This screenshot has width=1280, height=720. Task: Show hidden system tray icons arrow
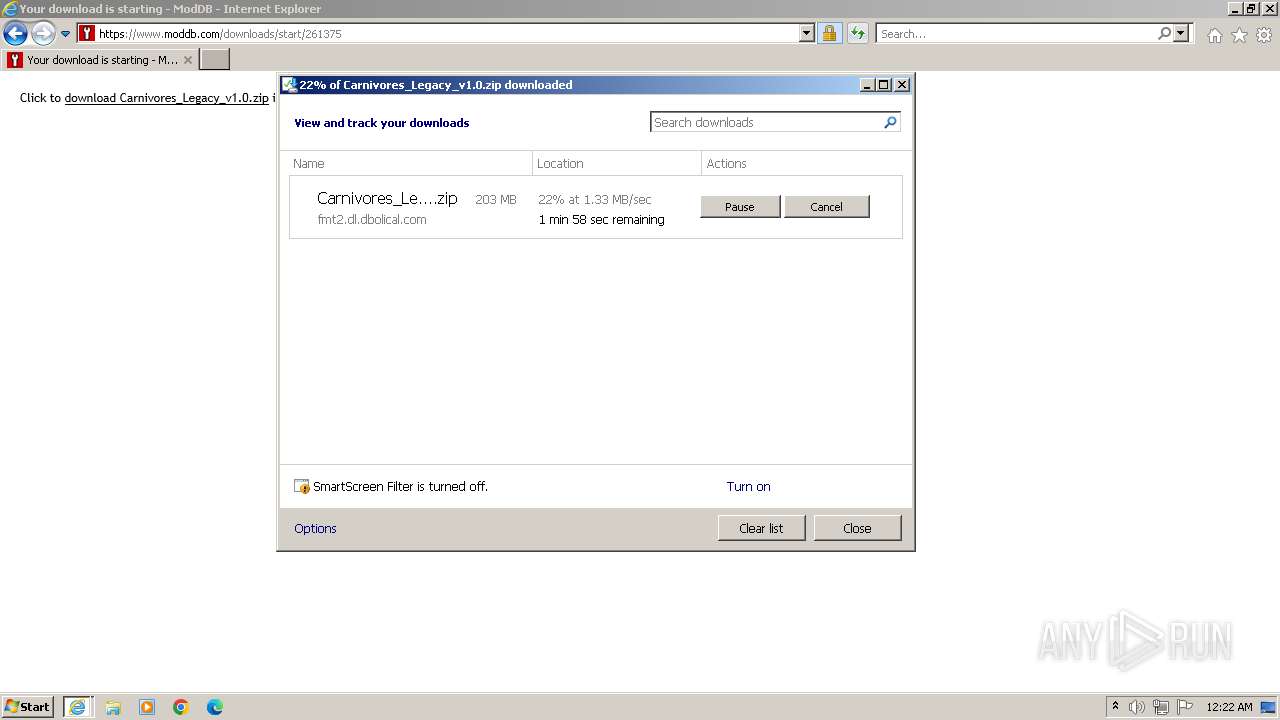[x=1116, y=707]
